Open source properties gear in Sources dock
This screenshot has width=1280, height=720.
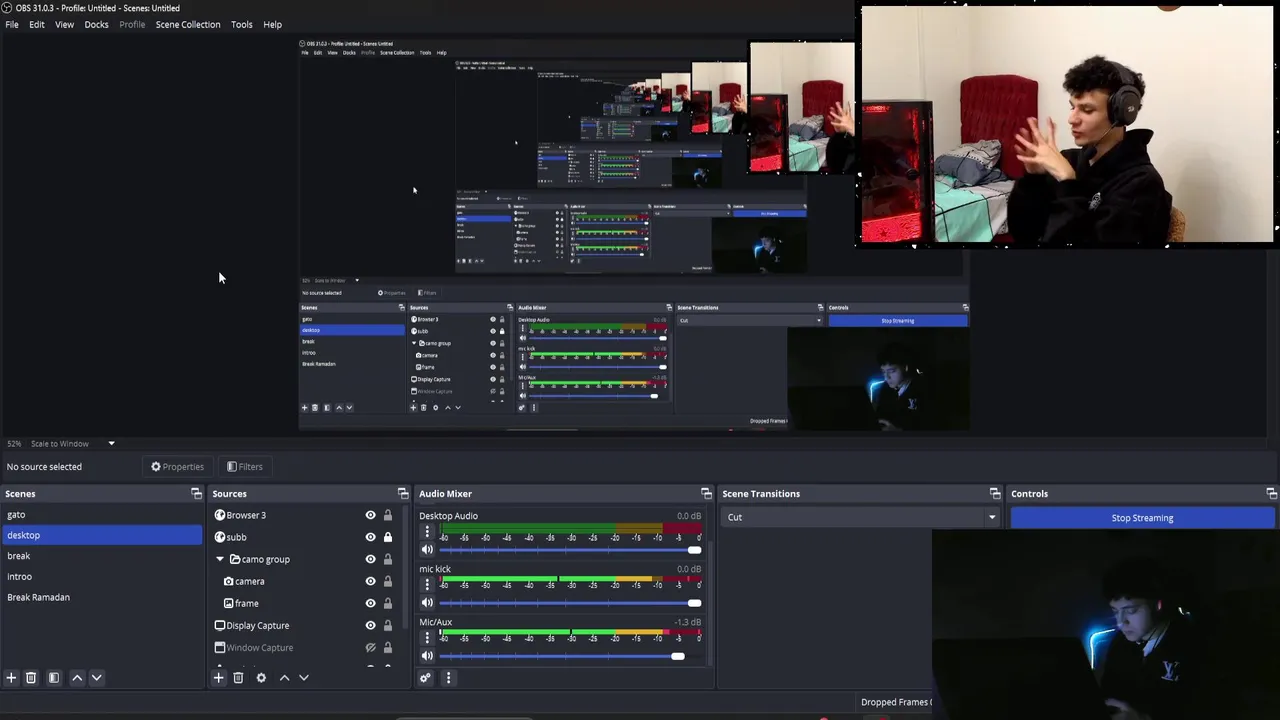(x=261, y=677)
